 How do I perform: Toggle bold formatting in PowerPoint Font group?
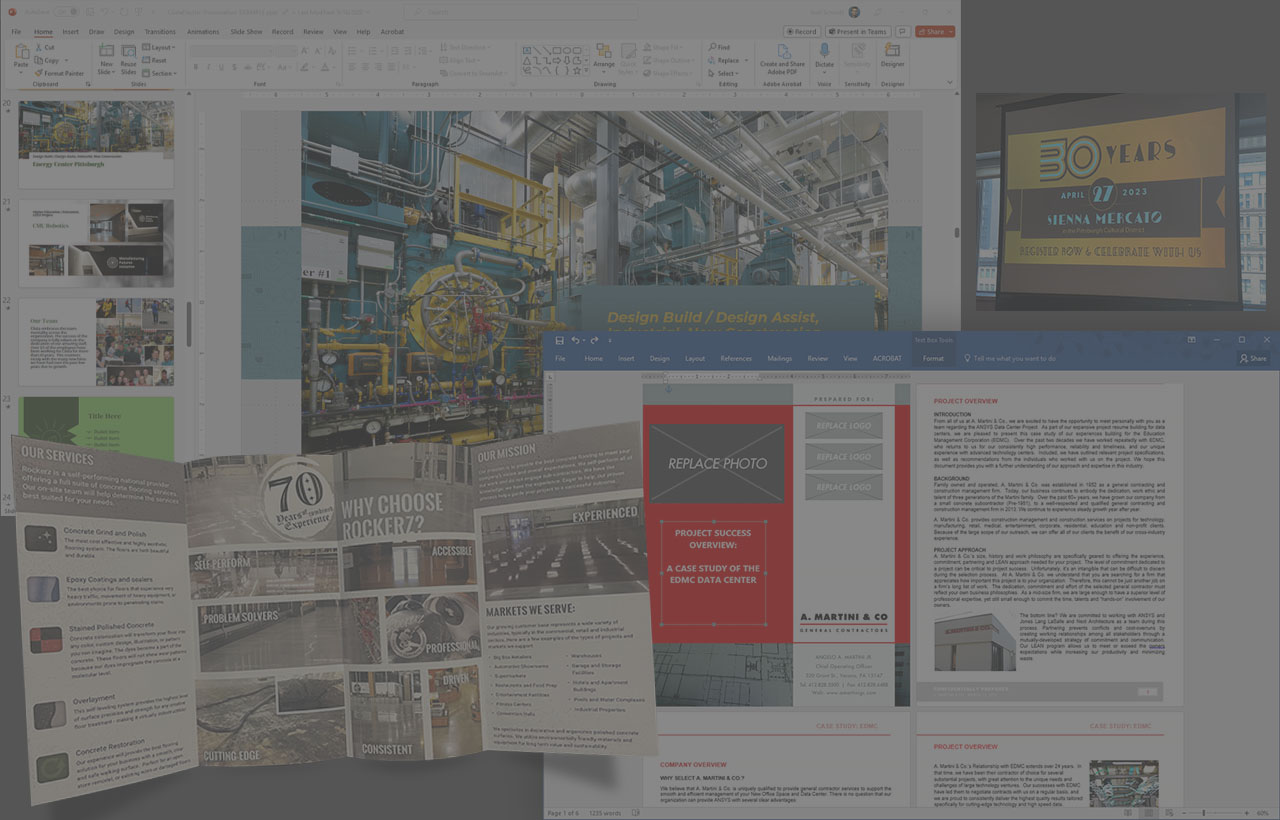coord(195,67)
